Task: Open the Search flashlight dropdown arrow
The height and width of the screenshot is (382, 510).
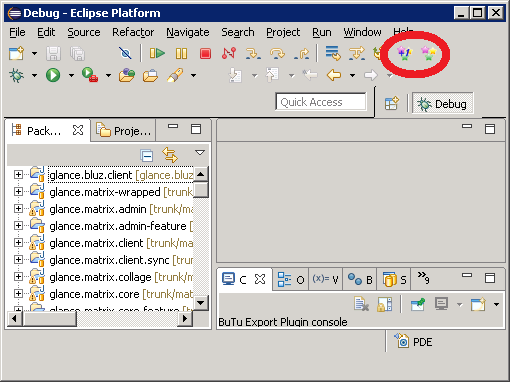Action: click(193, 76)
